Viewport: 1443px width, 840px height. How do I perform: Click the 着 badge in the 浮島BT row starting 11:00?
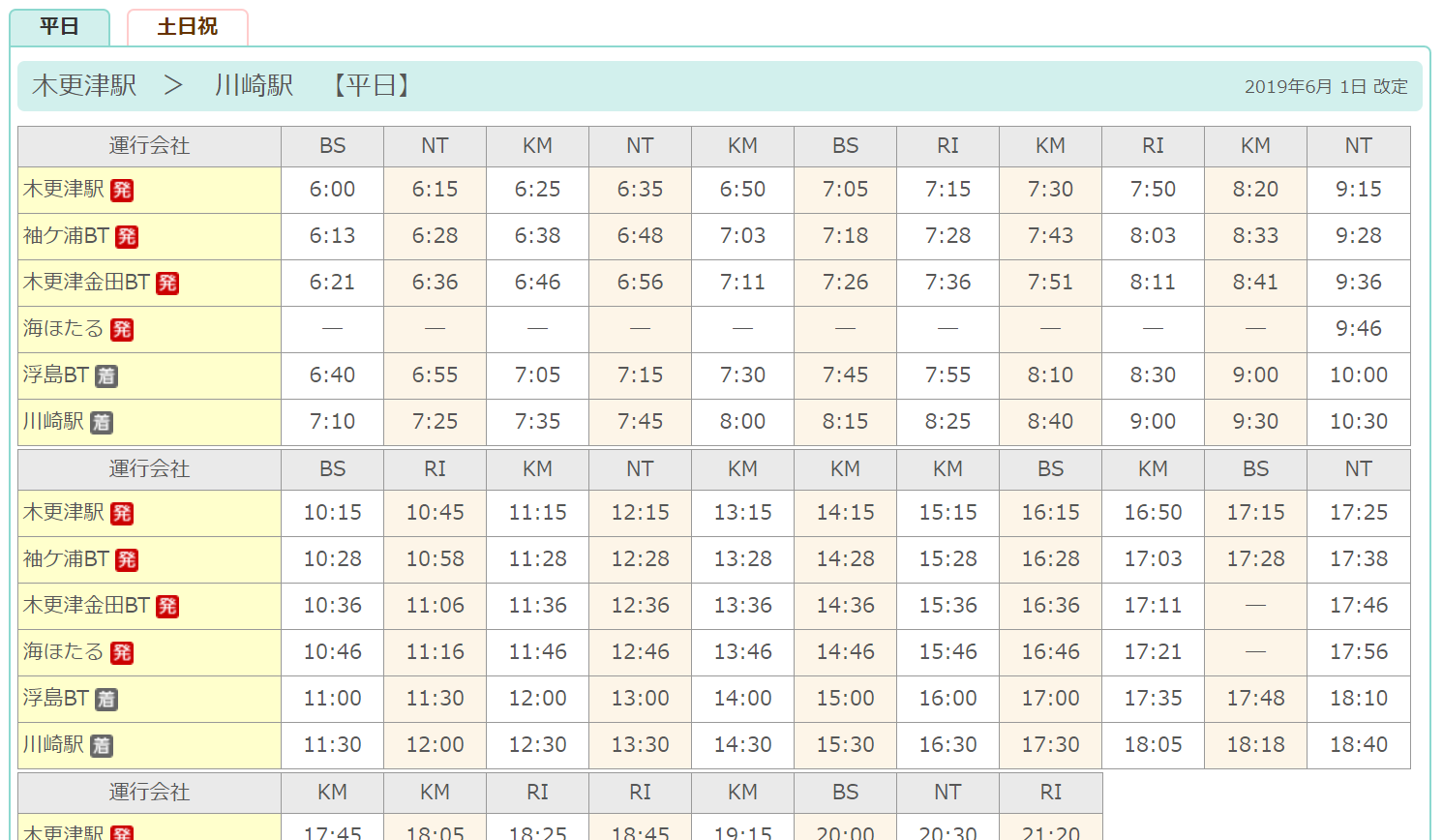(106, 700)
